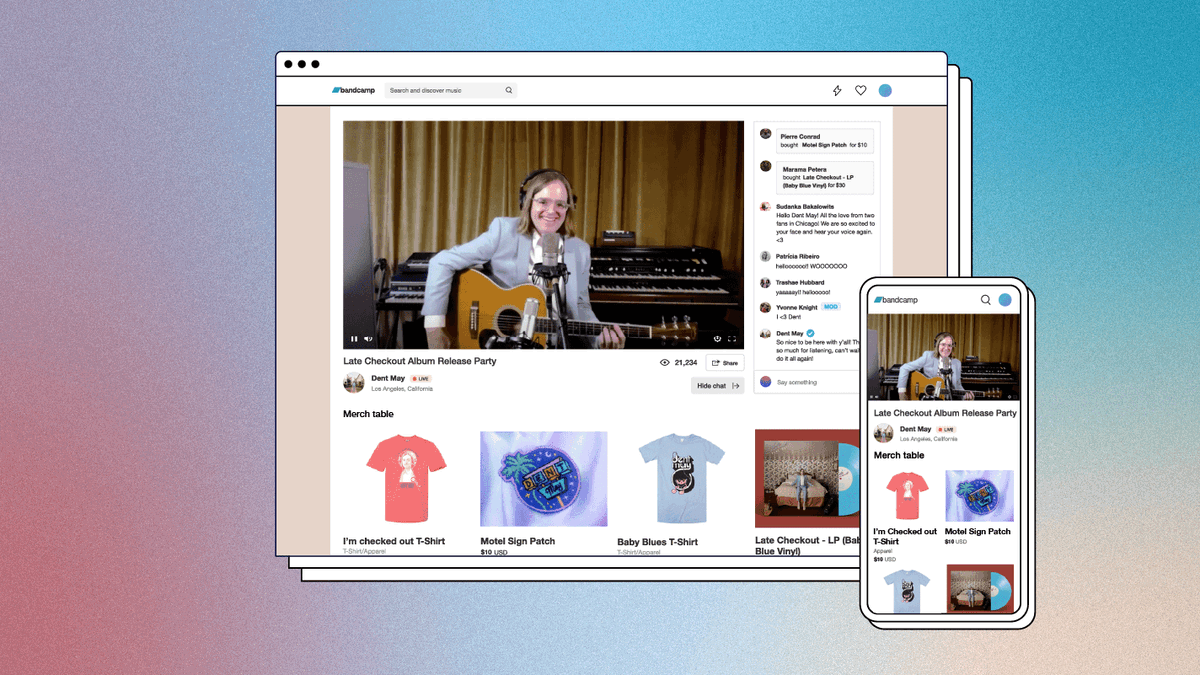The image size is (1200, 675).
Task: Open the Late Checkout LP Baby Blue Vinyl listing
Action: tap(807, 478)
